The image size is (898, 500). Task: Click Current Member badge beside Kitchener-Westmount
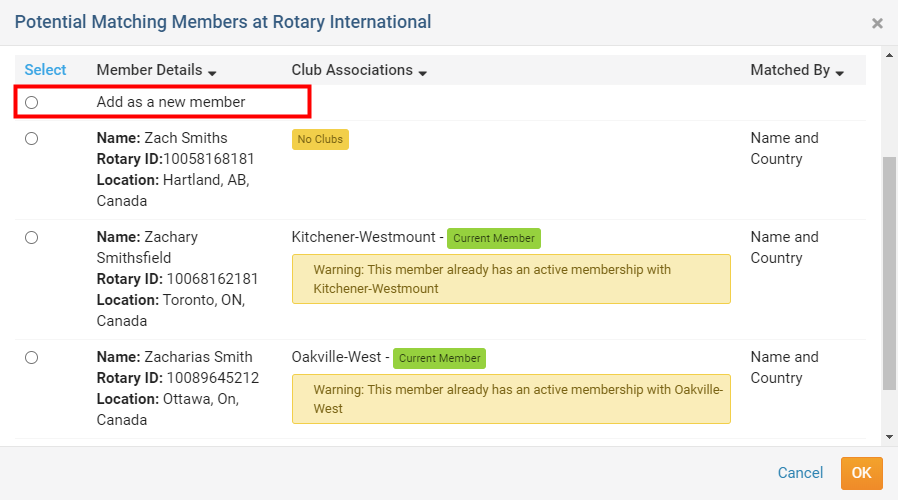[493, 238]
